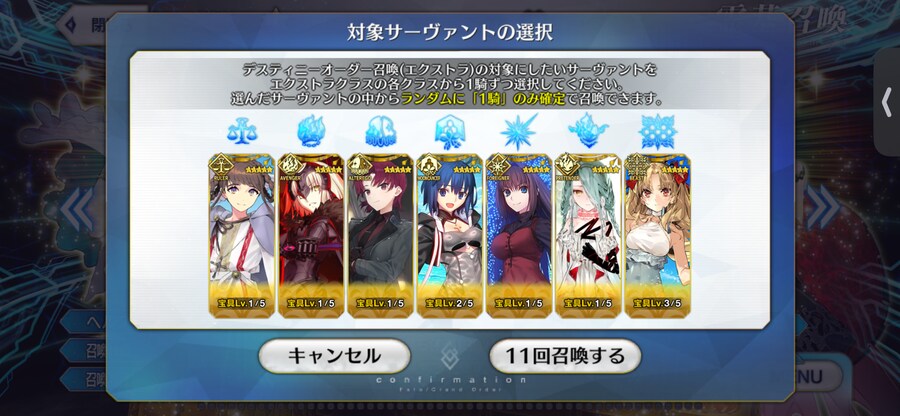Select the Beast class icon
The width and height of the screenshot is (900, 416).
point(657,131)
